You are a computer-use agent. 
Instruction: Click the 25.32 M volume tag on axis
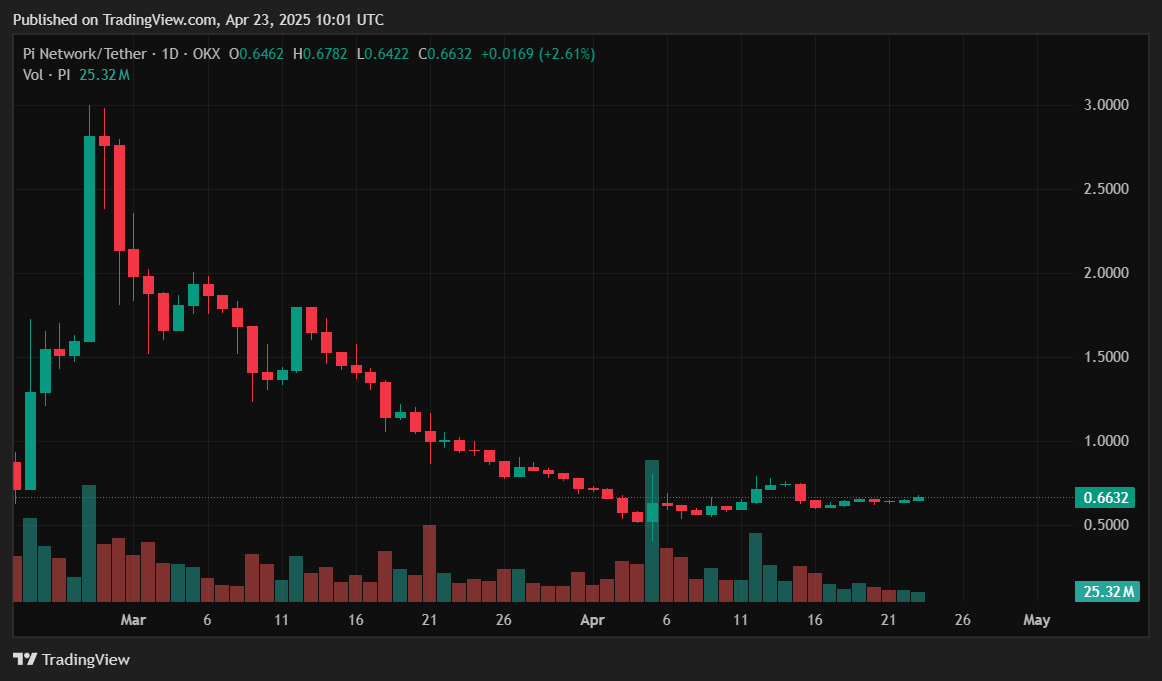pyautogui.click(x=1106, y=592)
